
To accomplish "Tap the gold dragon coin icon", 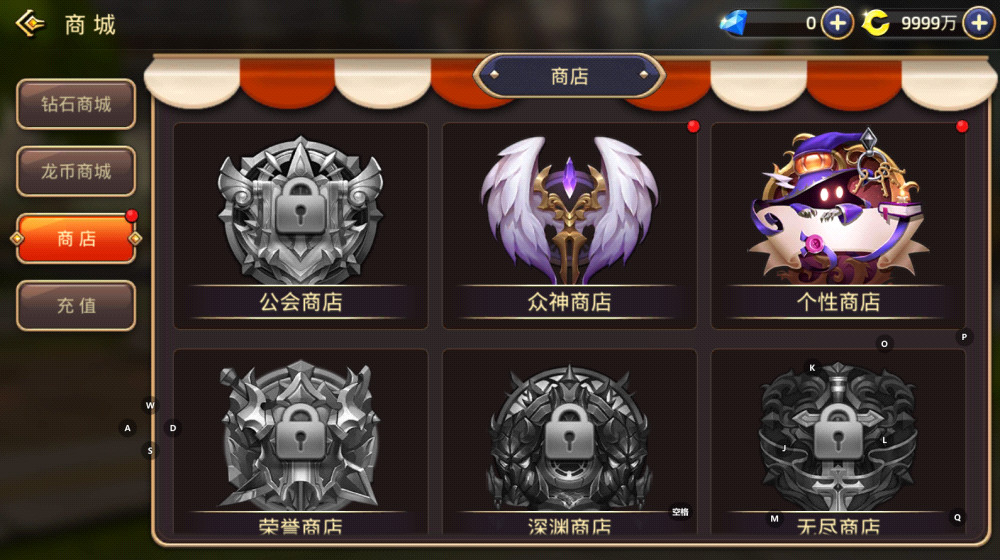I will click(876, 24).
